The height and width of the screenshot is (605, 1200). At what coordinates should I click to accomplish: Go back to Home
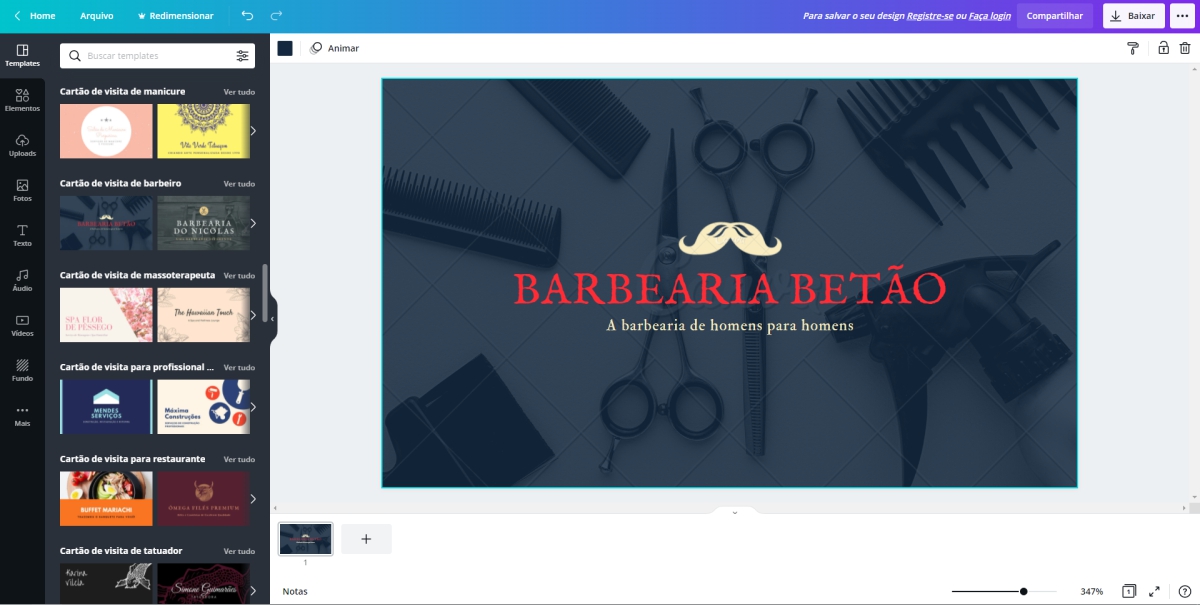(34, 16)
